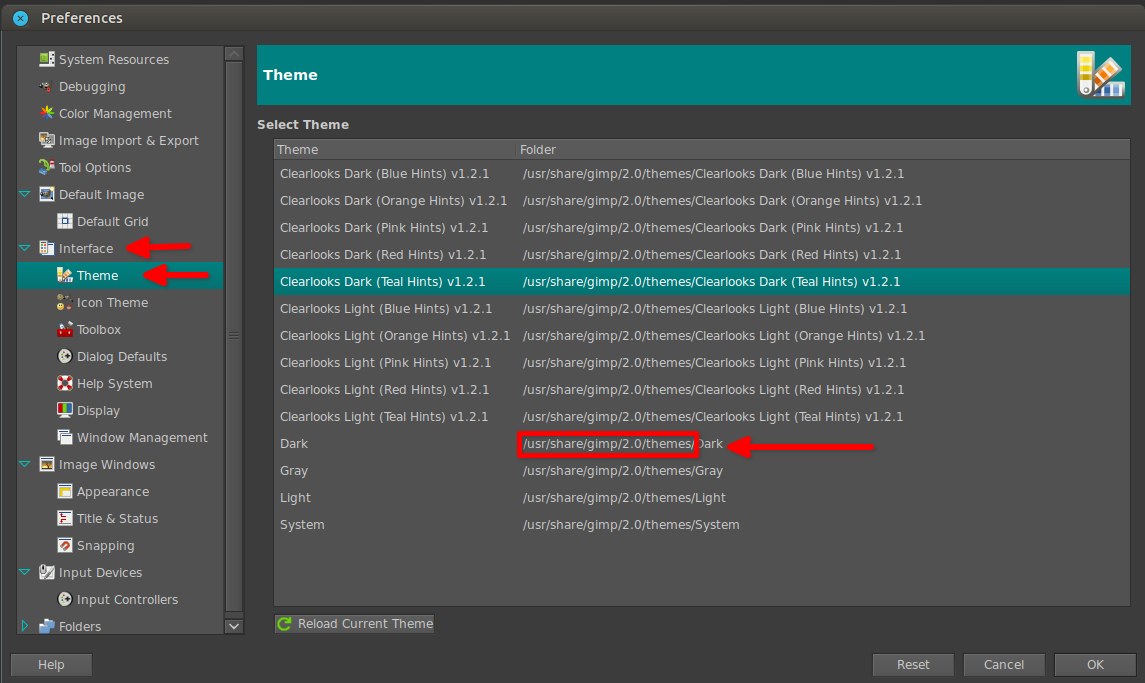Click sidebar scrollbar down arrow
The image size is (1145, 683).
[x=234, y=626]
